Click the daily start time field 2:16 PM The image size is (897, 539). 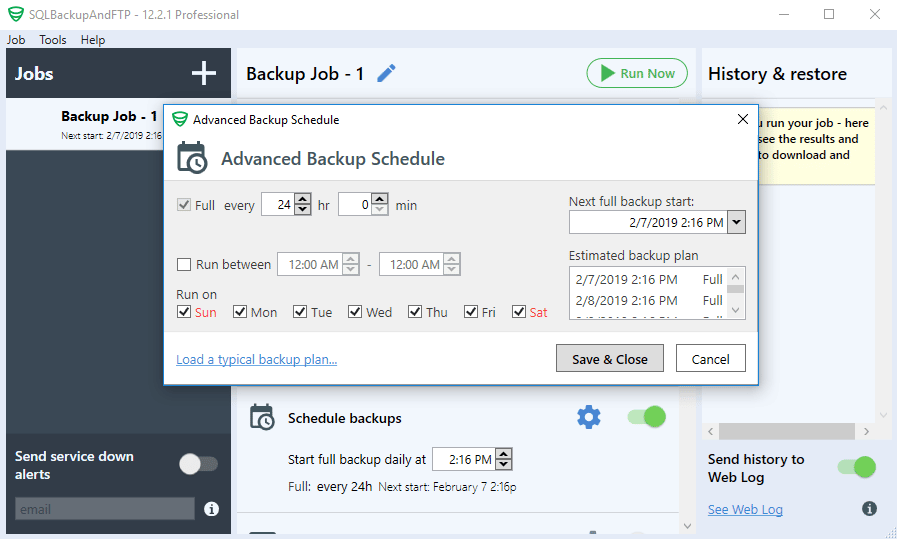pyautogui.click(x=464, y=459)
